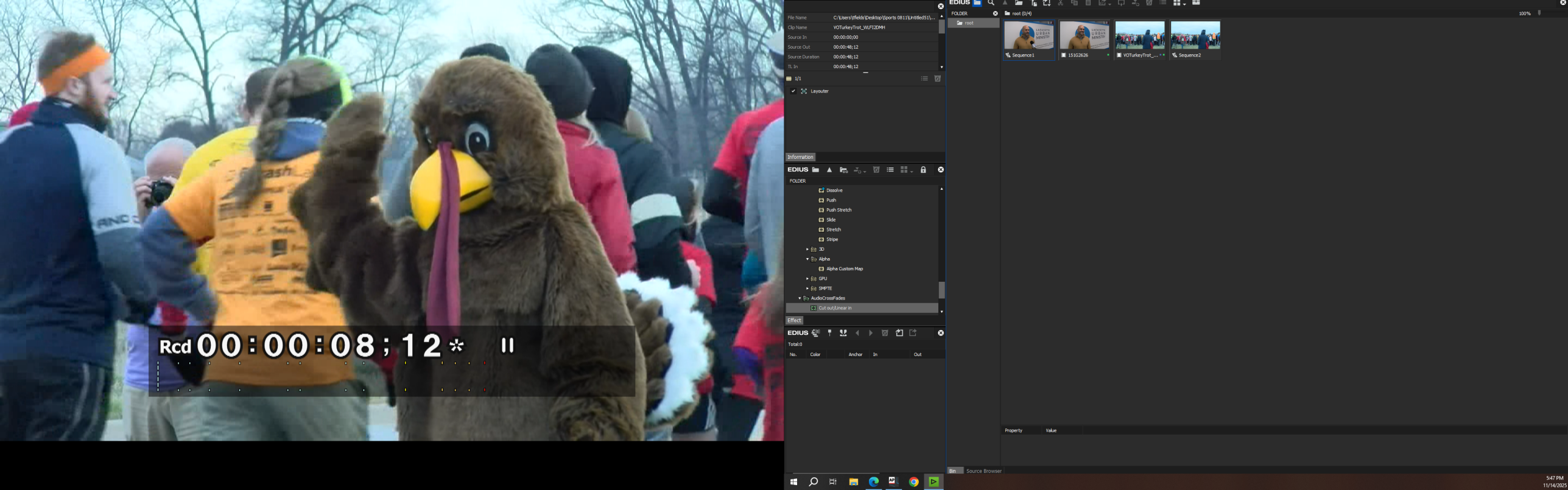Expand the 3D transitions folder

(x=807, y=250)
